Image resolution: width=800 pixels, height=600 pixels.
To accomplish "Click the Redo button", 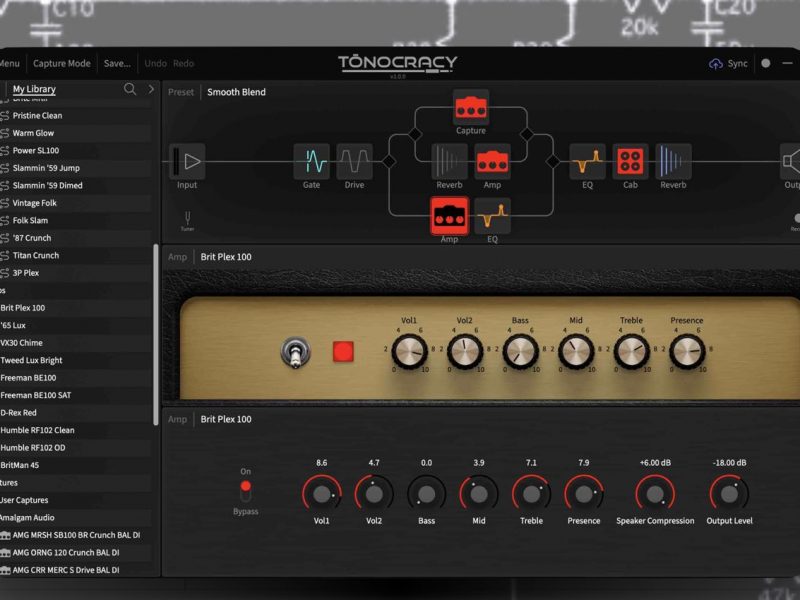I will [x=184, y=63].
